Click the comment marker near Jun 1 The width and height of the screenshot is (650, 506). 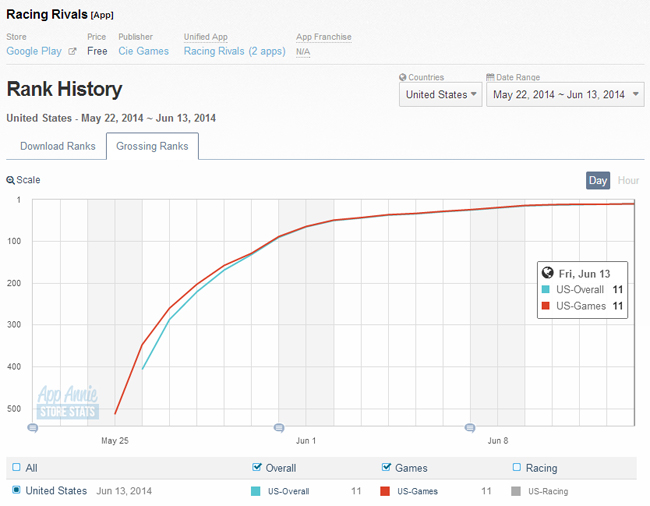(x=279, y=427)
